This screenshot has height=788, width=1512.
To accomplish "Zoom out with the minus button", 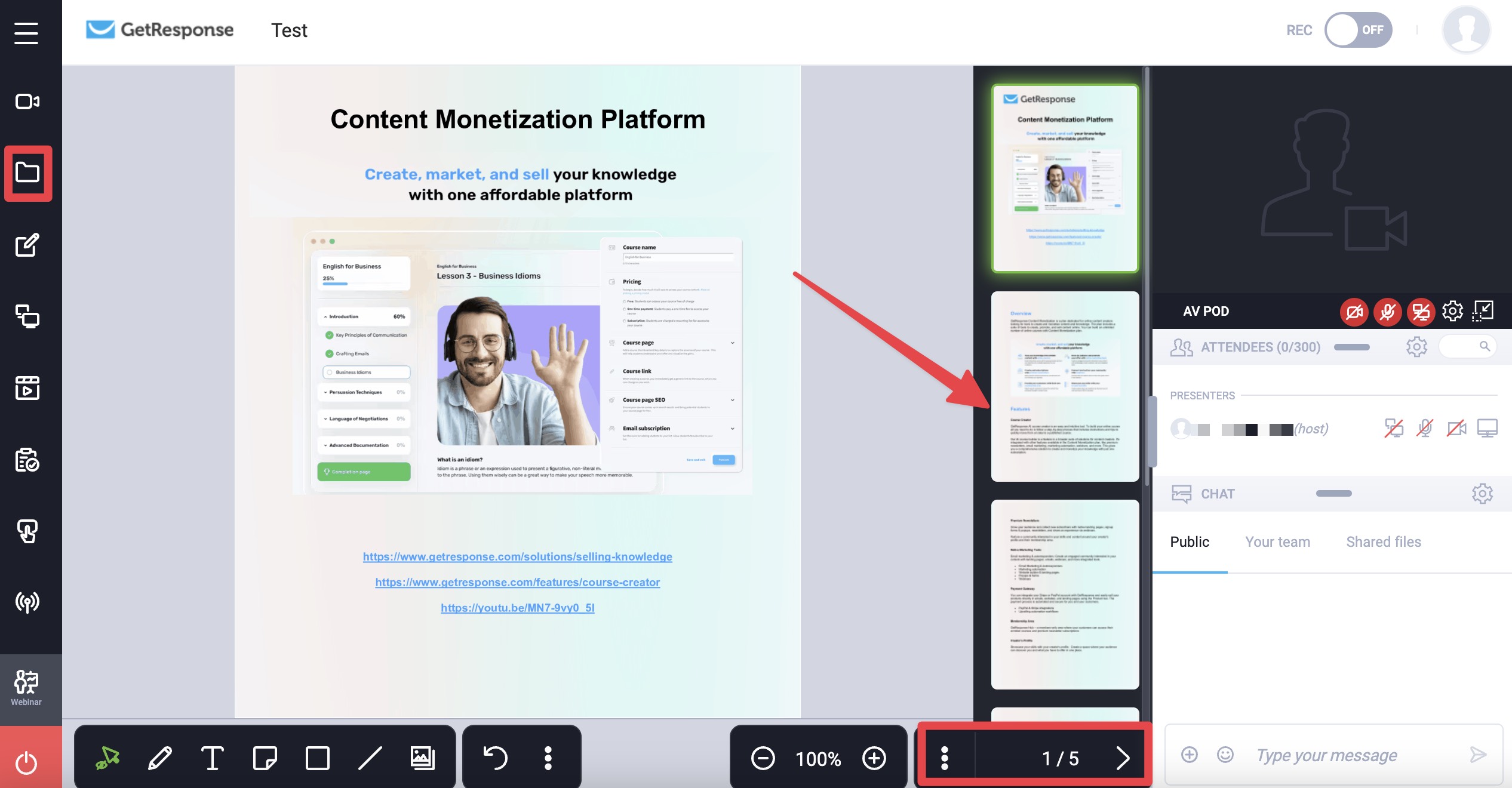I will click(x=763, y=758).
